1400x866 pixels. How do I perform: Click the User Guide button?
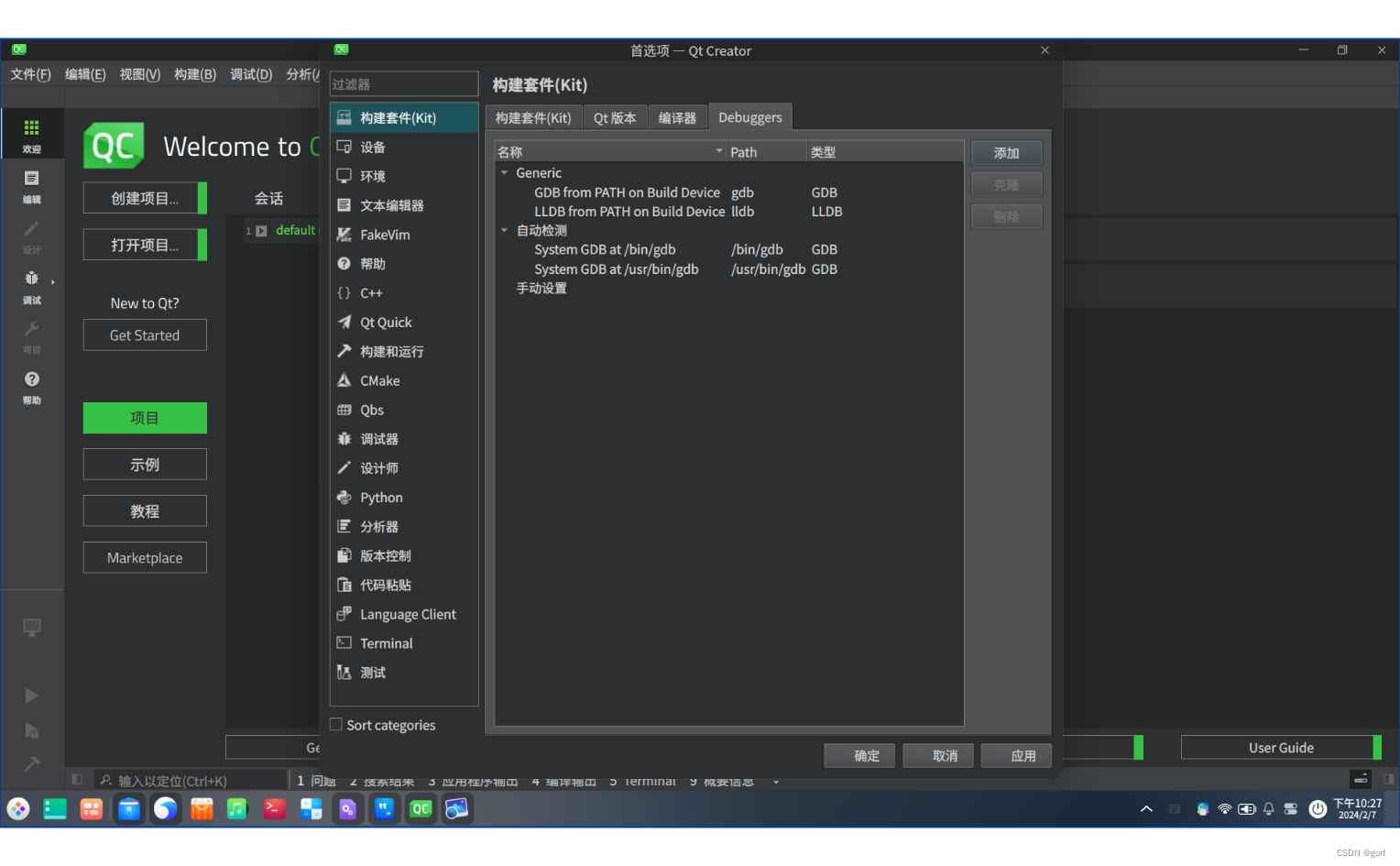pos(1281,748)
